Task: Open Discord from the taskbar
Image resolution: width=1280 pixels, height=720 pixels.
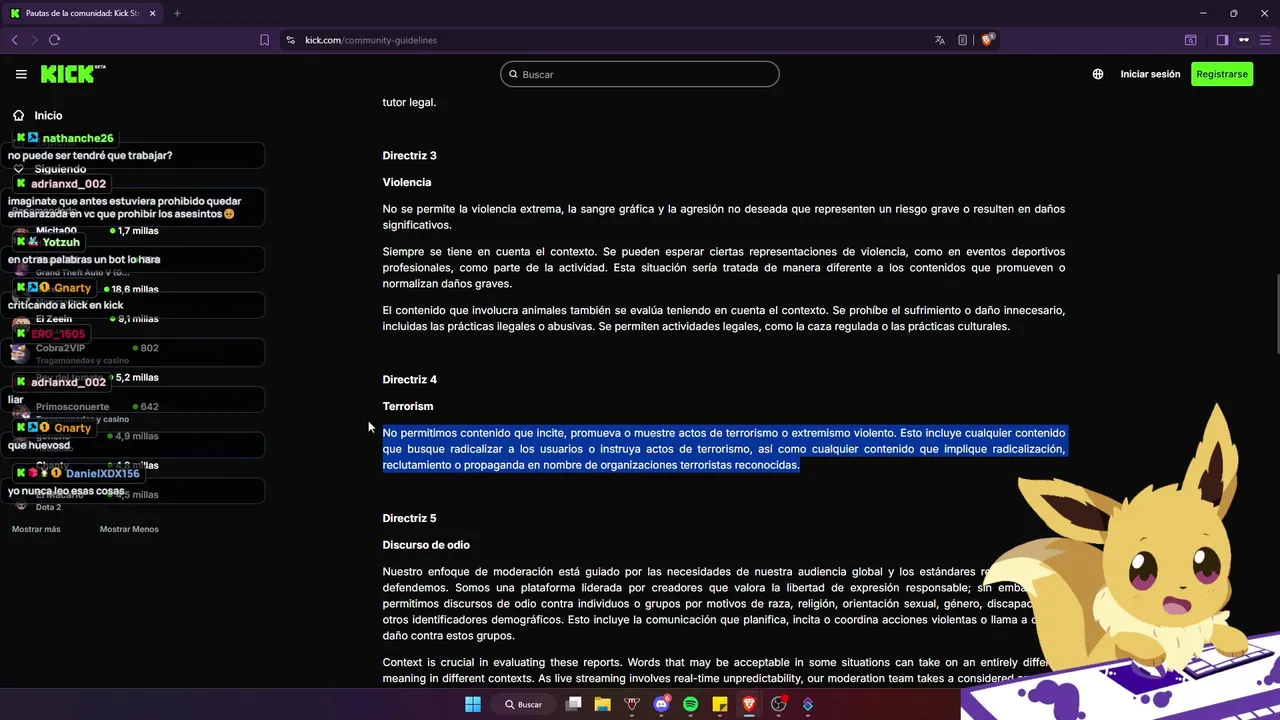Action: (x=661, y=704)
